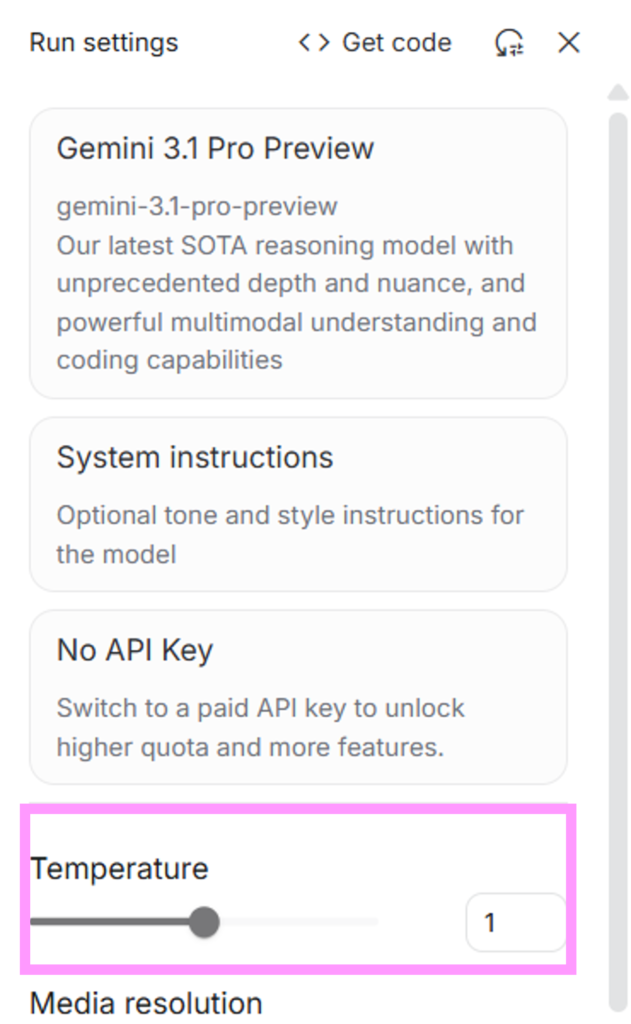Viewport: 631px width, 1024px height.
Task: Click the Temperature slider handle
Action: [x=205, y=922]
